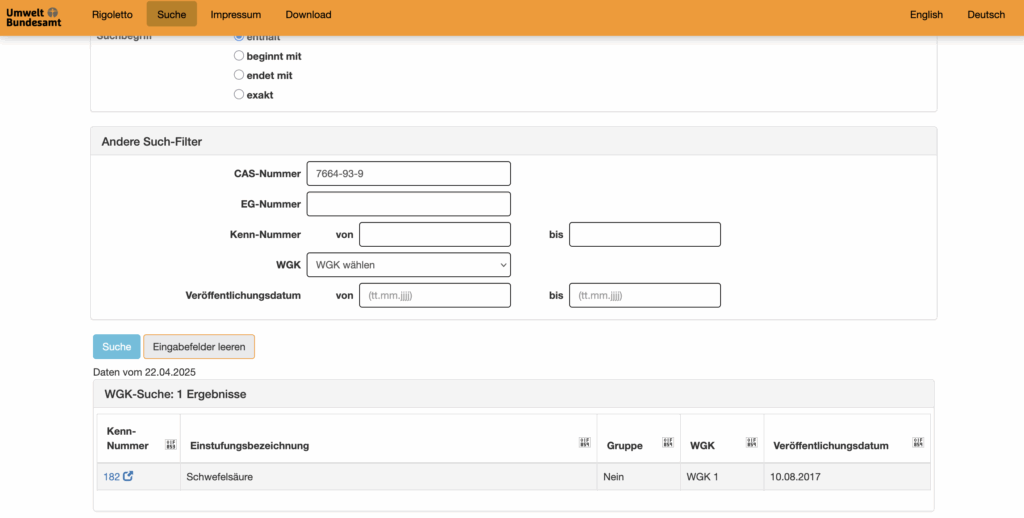Focus the EG-Nummer input field
The height and width of the screenshot is (518, 1024).
(408, 204)
